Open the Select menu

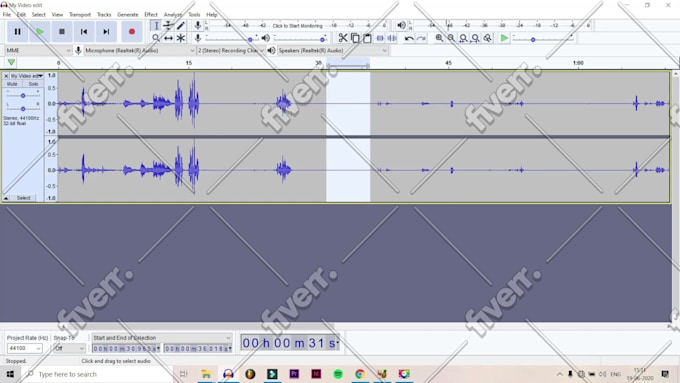point(39,14)
